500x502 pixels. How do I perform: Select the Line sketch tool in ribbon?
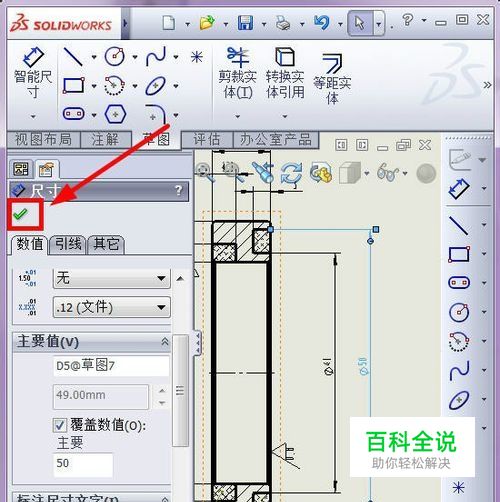(73, 57)
